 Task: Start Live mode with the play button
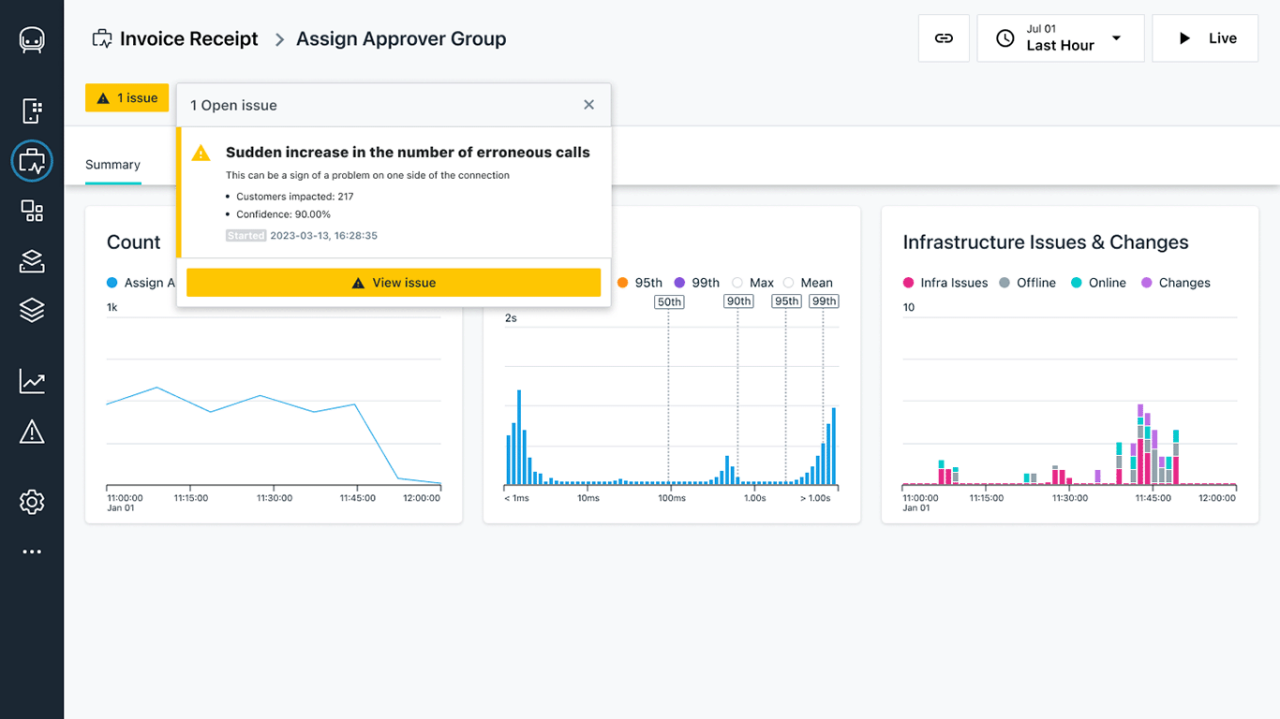pyautogui.click(x=1205, y=38)
